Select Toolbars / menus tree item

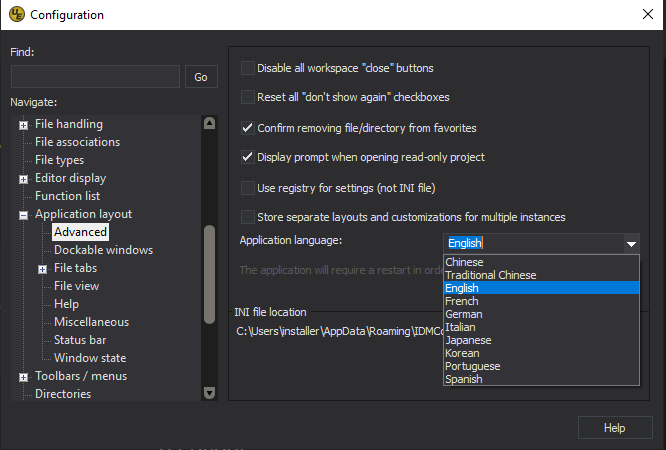[81, 376]
